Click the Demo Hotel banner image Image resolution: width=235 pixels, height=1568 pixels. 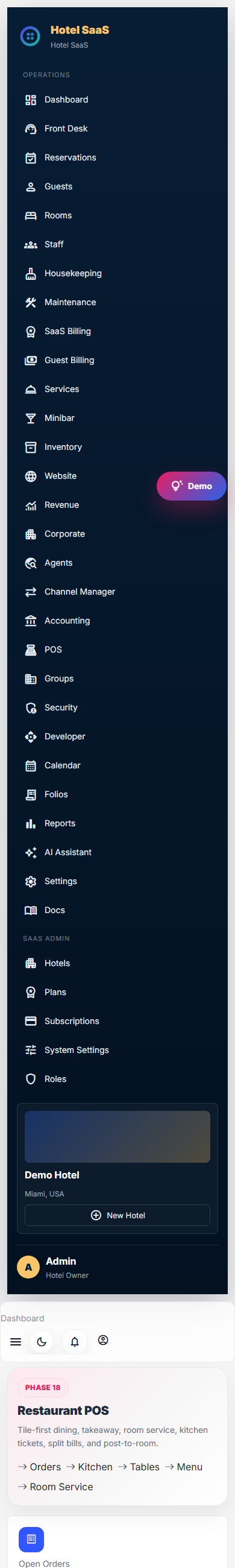(117, 1136)
